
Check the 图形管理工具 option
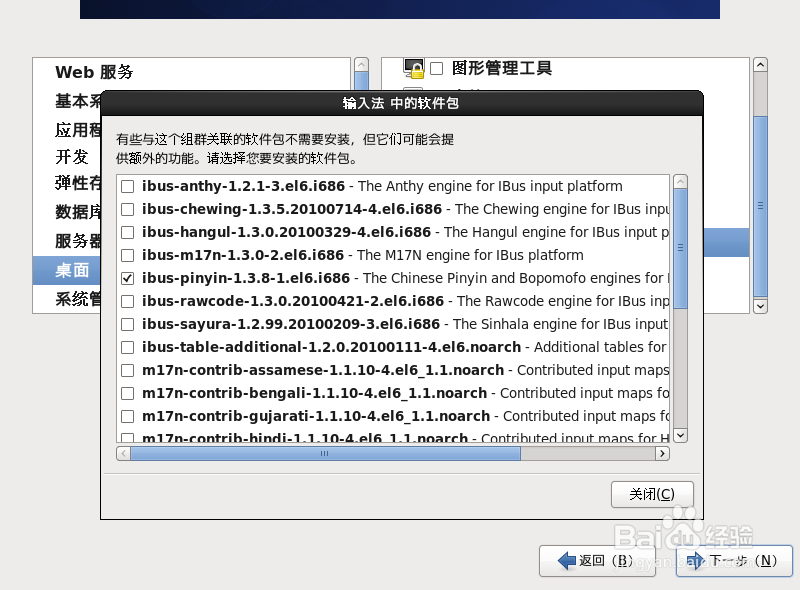click(x=438, y=68)
